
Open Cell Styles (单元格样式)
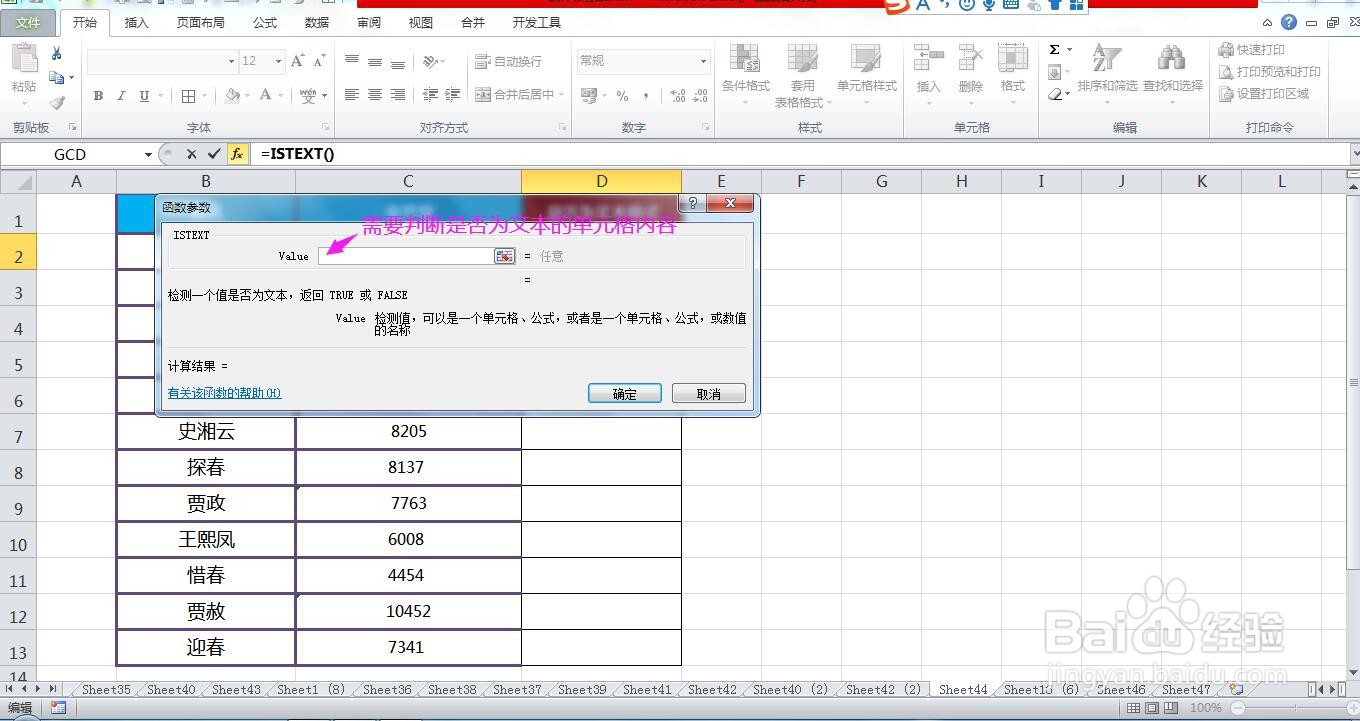(867, 74)
